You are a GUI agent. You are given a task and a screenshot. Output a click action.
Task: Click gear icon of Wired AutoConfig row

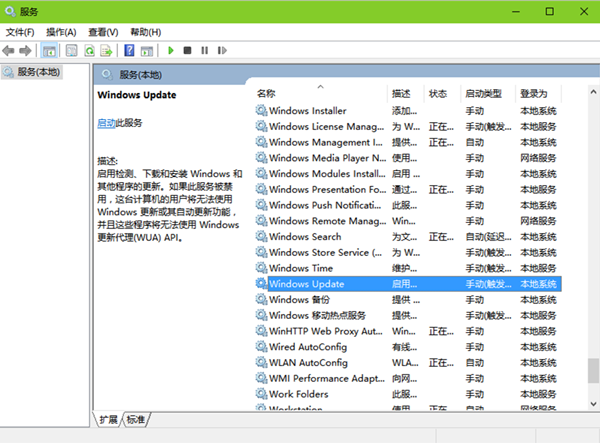[x=261, y=347]
